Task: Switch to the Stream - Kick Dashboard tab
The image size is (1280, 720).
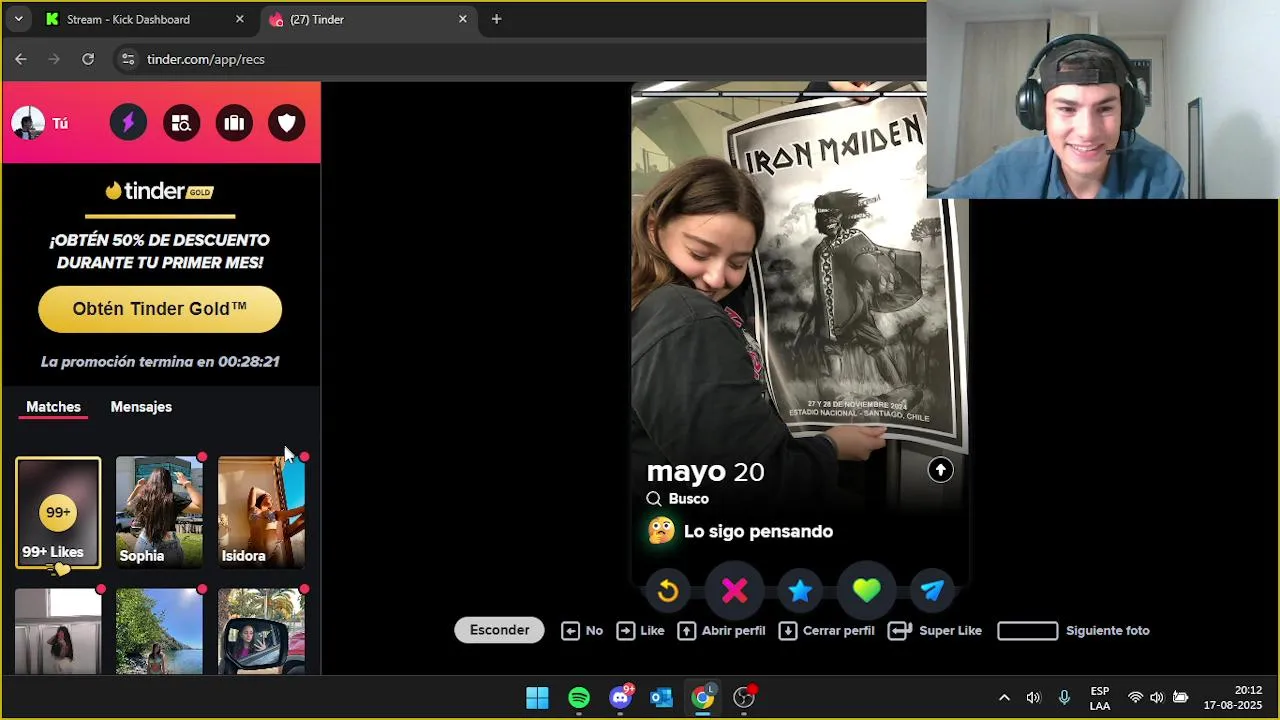Action: [145, 19]
